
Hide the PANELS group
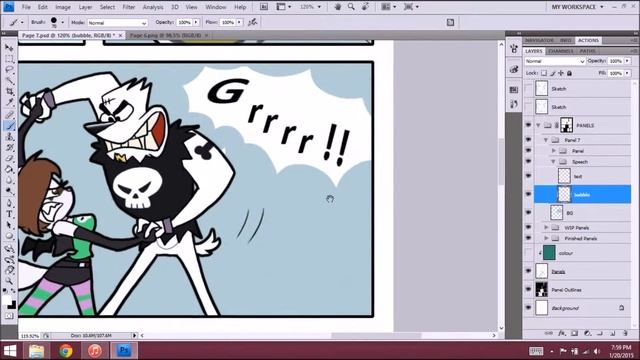click(529, 125)
